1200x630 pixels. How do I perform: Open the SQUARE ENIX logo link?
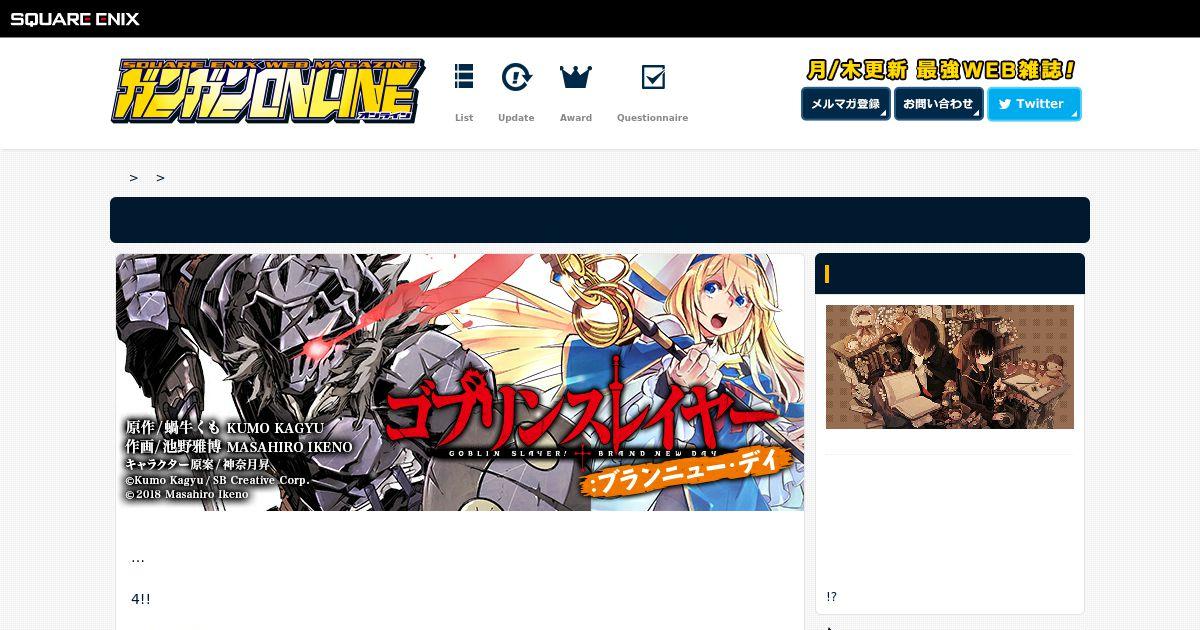click(75, 18)
